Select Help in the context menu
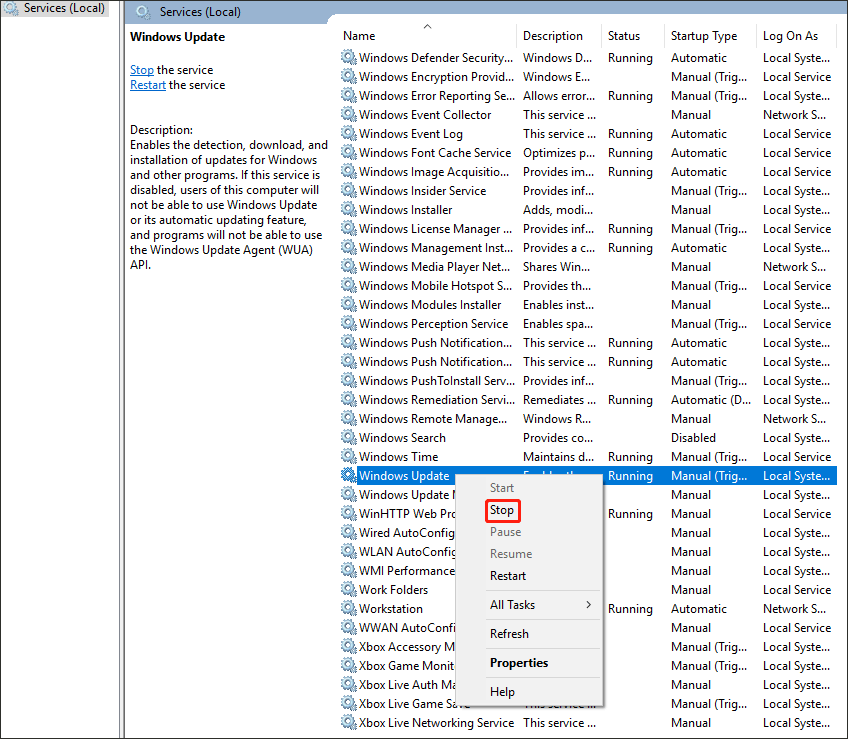Image resolution: width=848 pixels, height=739 pixels. pyautogui.click(x=502, y=691)
